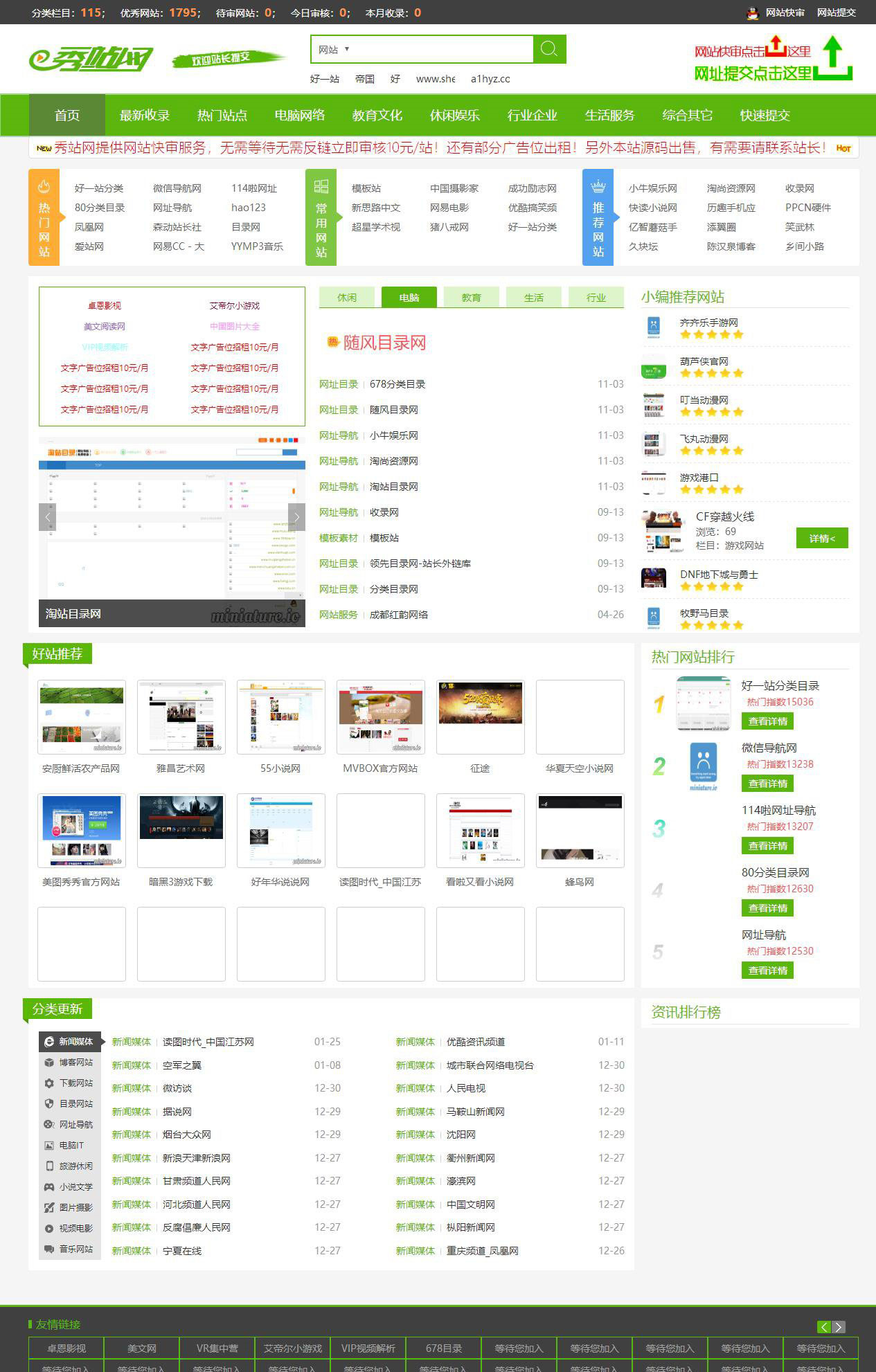876x1372 pixels.
Task: Show the next slide in the carousel
Action: coord(296,517)
